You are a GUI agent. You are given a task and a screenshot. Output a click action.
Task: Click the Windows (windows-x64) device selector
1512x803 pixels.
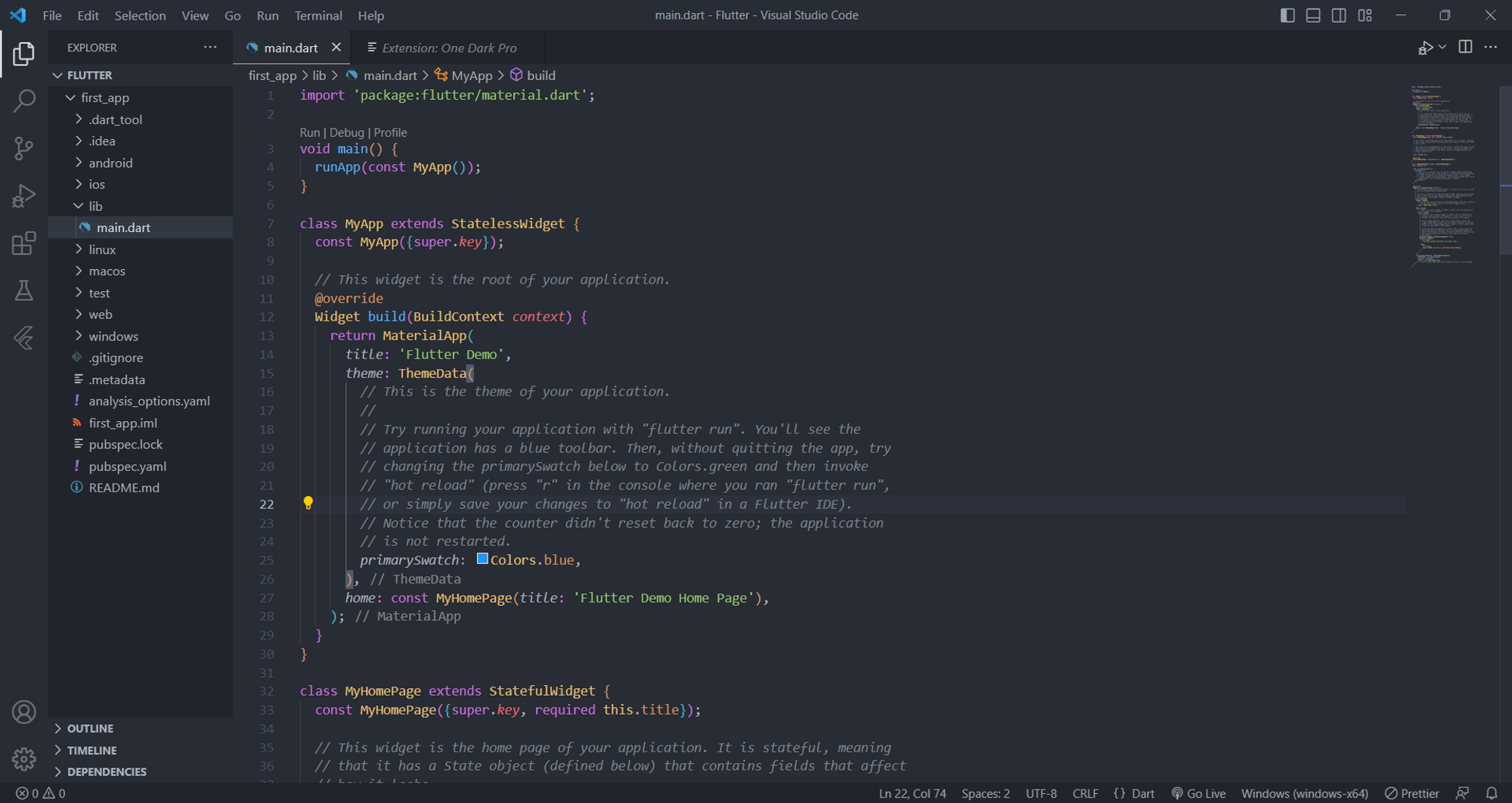coord(1304,793)
